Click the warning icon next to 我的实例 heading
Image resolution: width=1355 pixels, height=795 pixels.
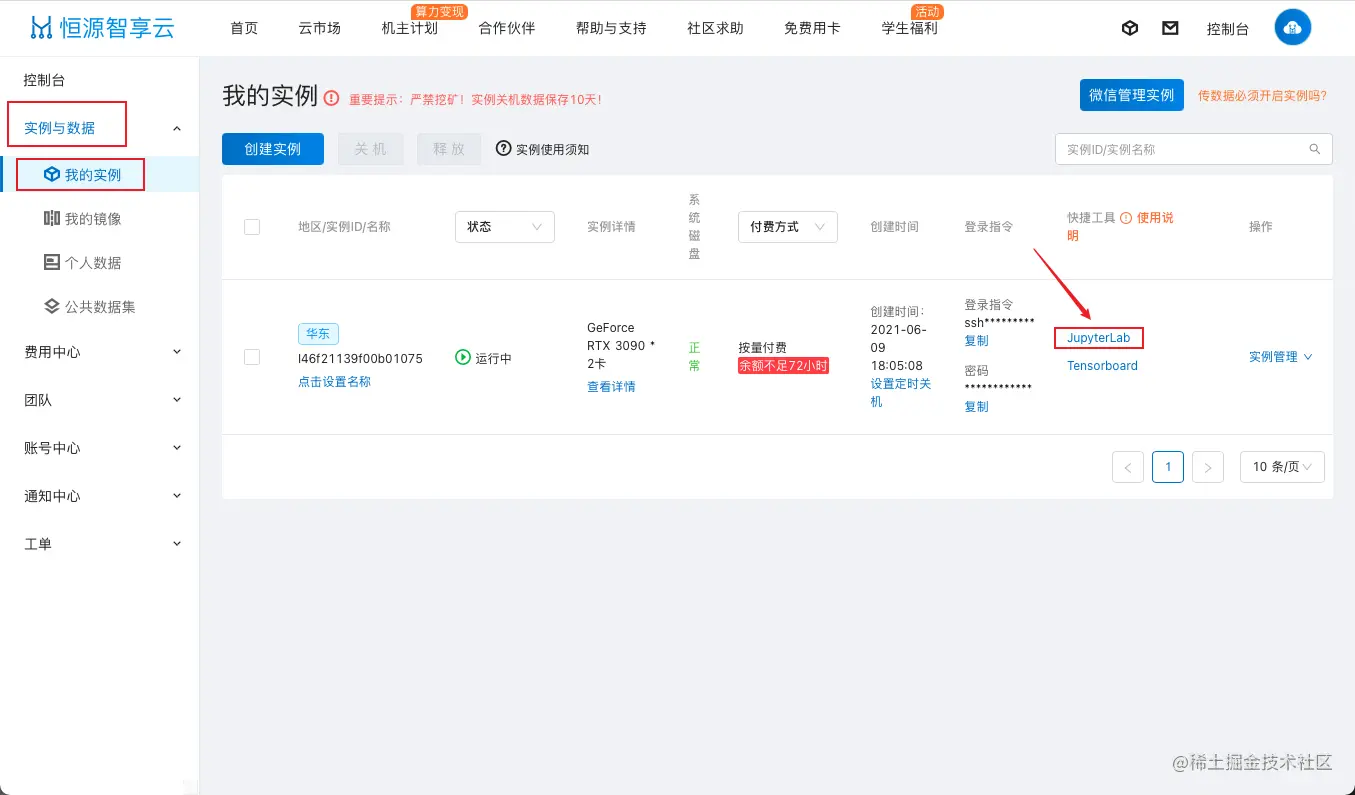pos(332,98)
